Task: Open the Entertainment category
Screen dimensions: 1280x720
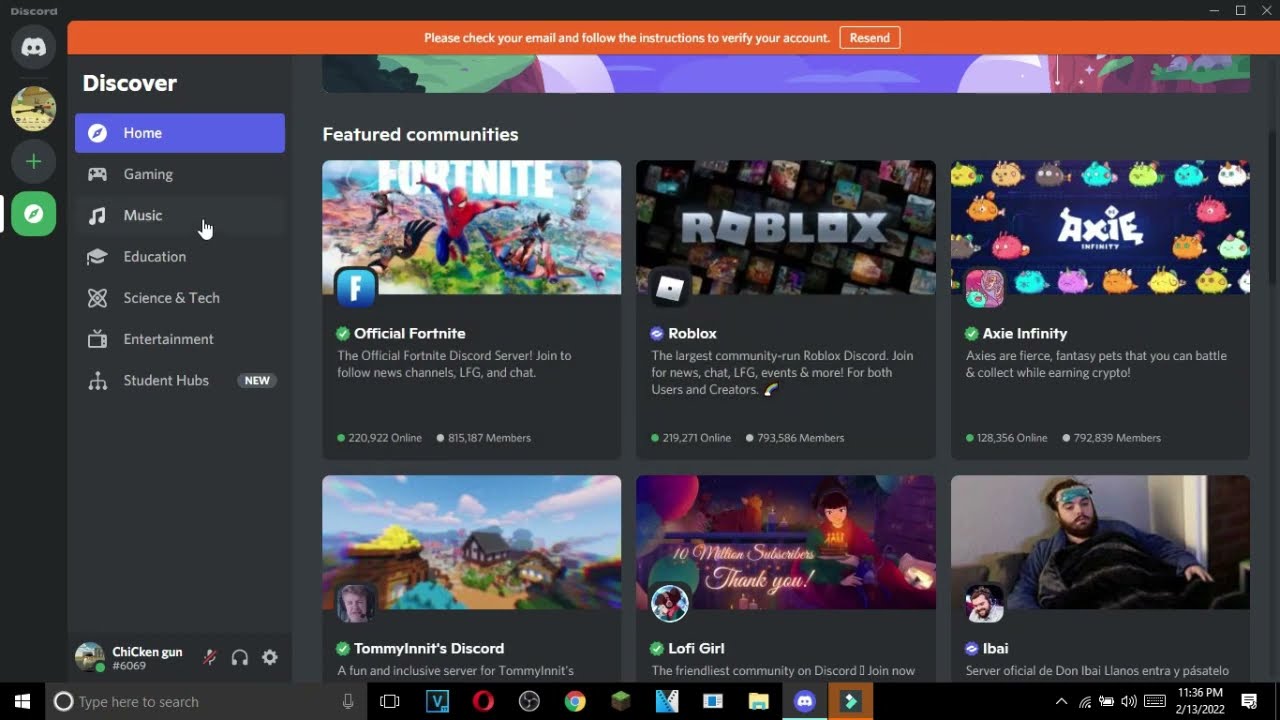Action: [180, 339]
